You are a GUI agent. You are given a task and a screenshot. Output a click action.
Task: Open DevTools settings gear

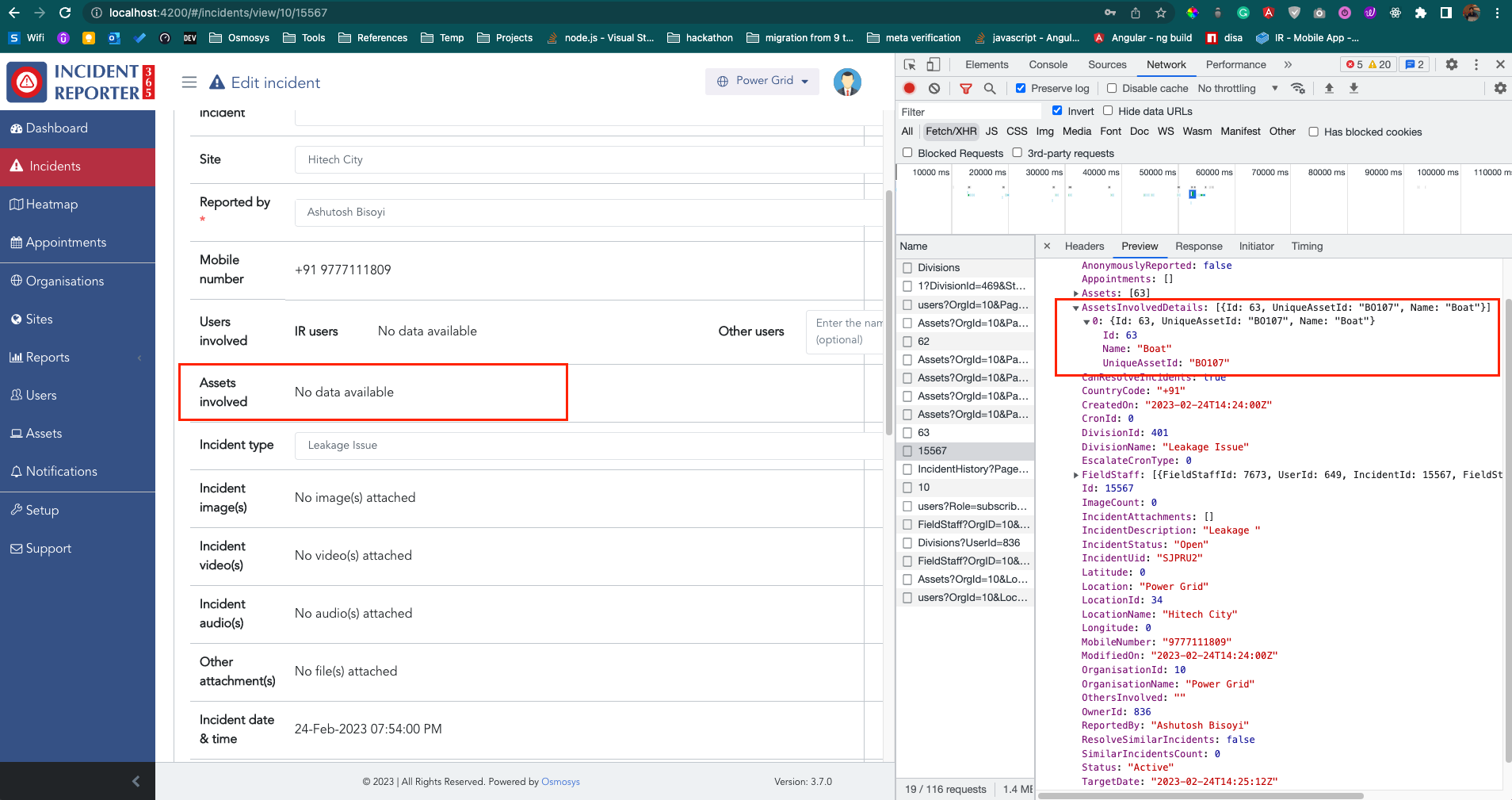(x=1451, y=65)
